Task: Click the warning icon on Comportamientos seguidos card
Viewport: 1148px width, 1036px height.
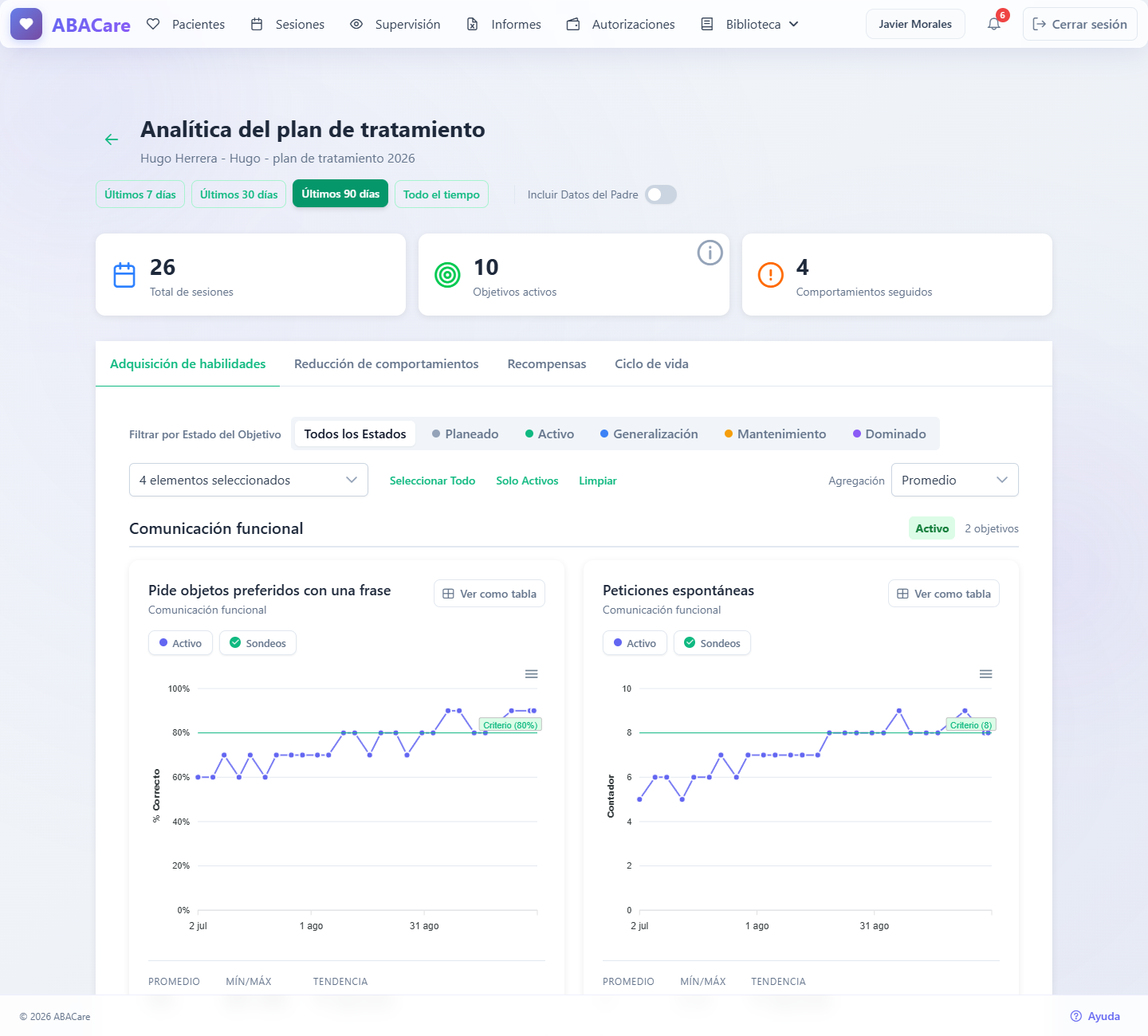Action: (x=770, y=275)
